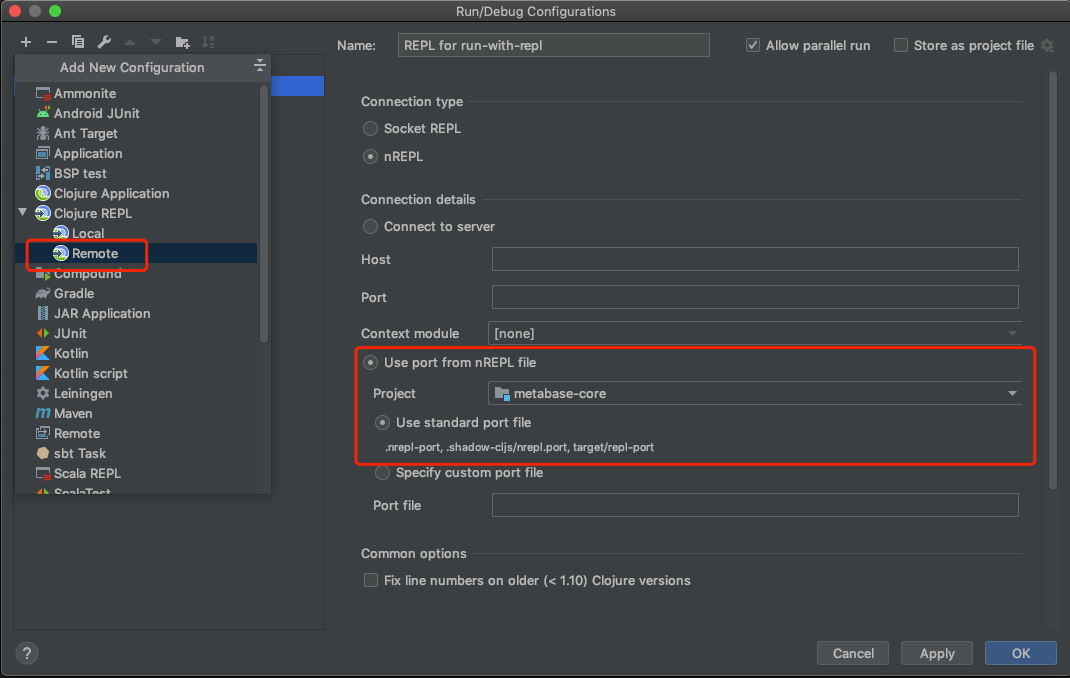
Task: Select Ammonite configuration type
Action: coord(85,93)
